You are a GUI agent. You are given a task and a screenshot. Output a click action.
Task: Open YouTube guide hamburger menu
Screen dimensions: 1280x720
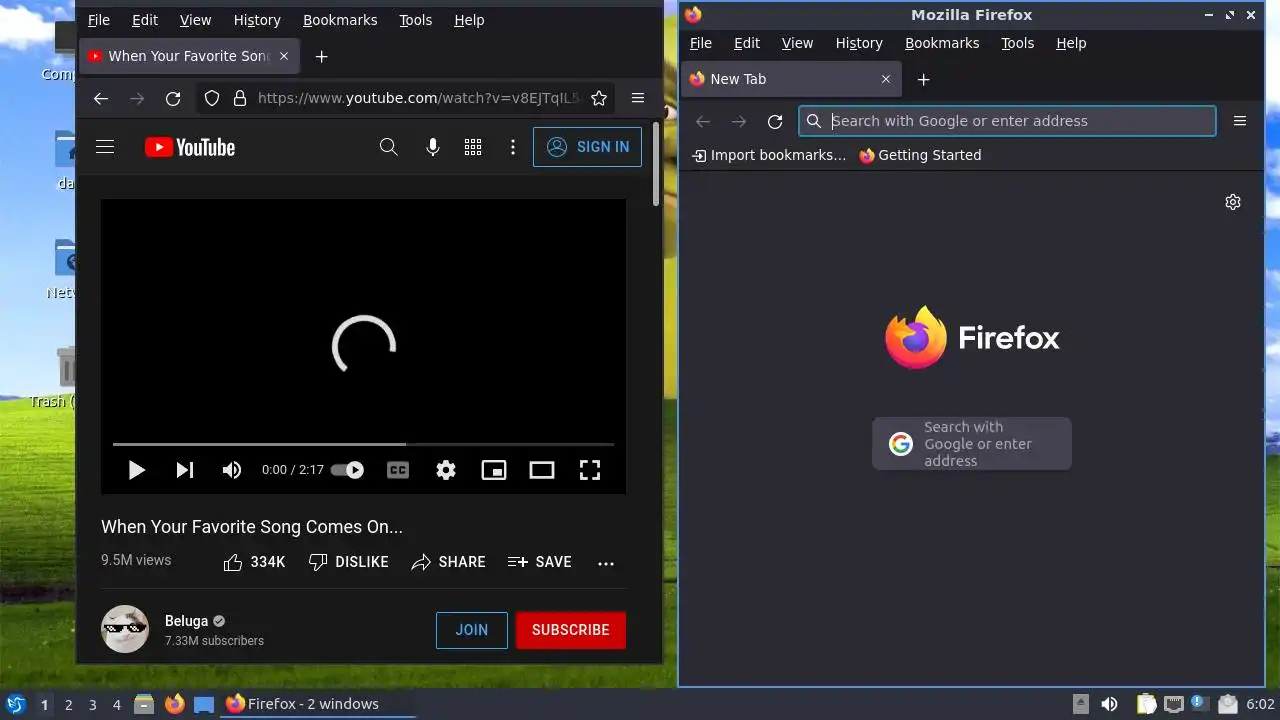coord(105,147)
